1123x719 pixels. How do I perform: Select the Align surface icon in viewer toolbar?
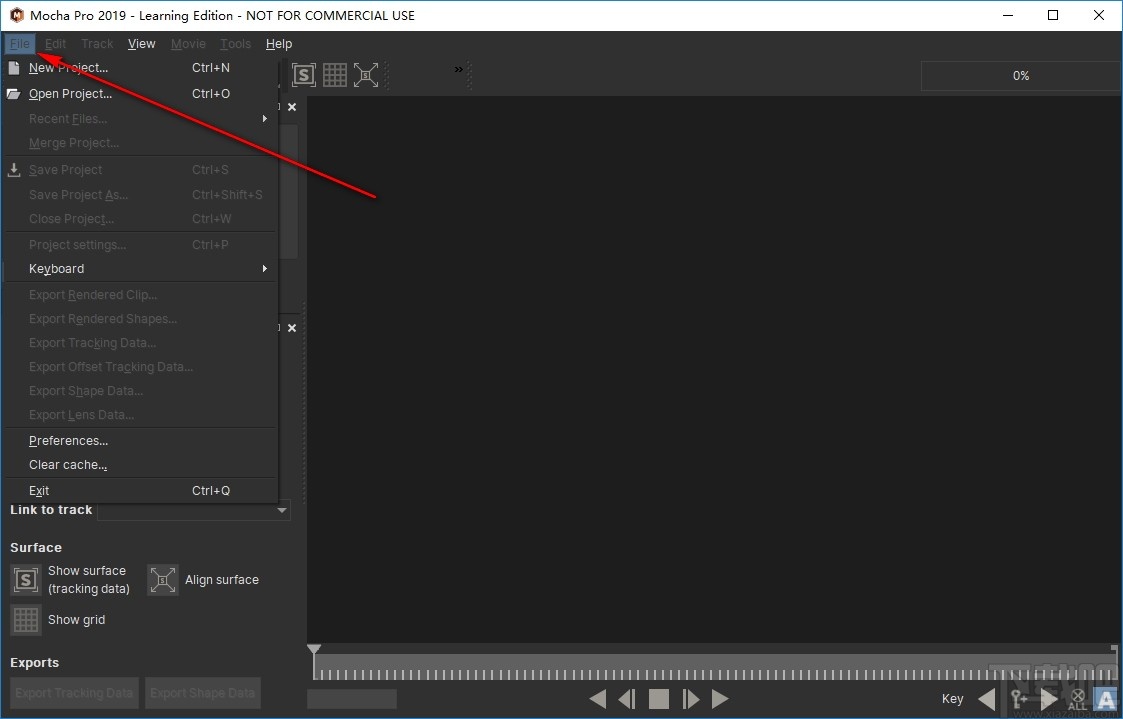[x=366, y=75]
